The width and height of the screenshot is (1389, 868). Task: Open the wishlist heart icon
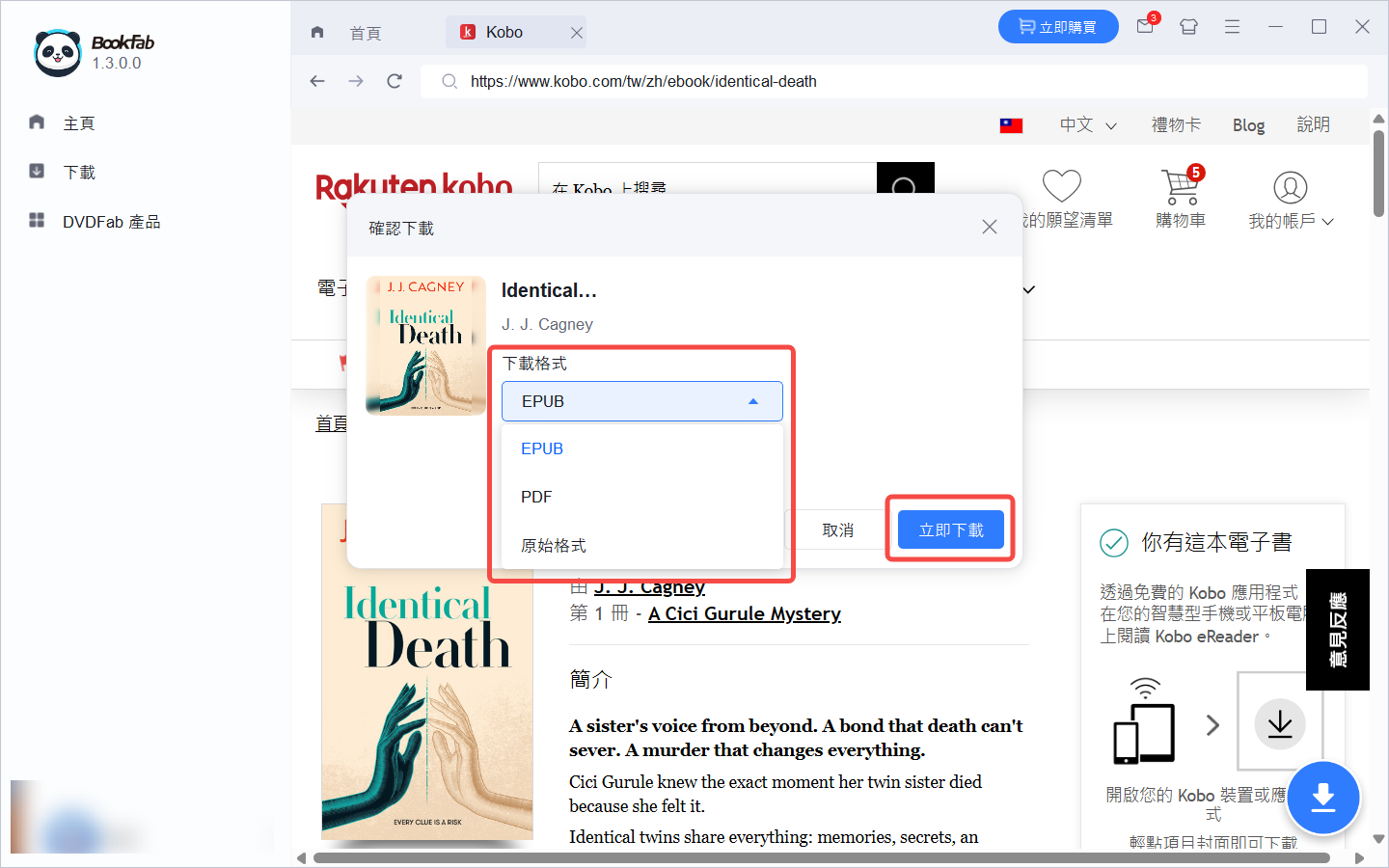coord(1061,185)
